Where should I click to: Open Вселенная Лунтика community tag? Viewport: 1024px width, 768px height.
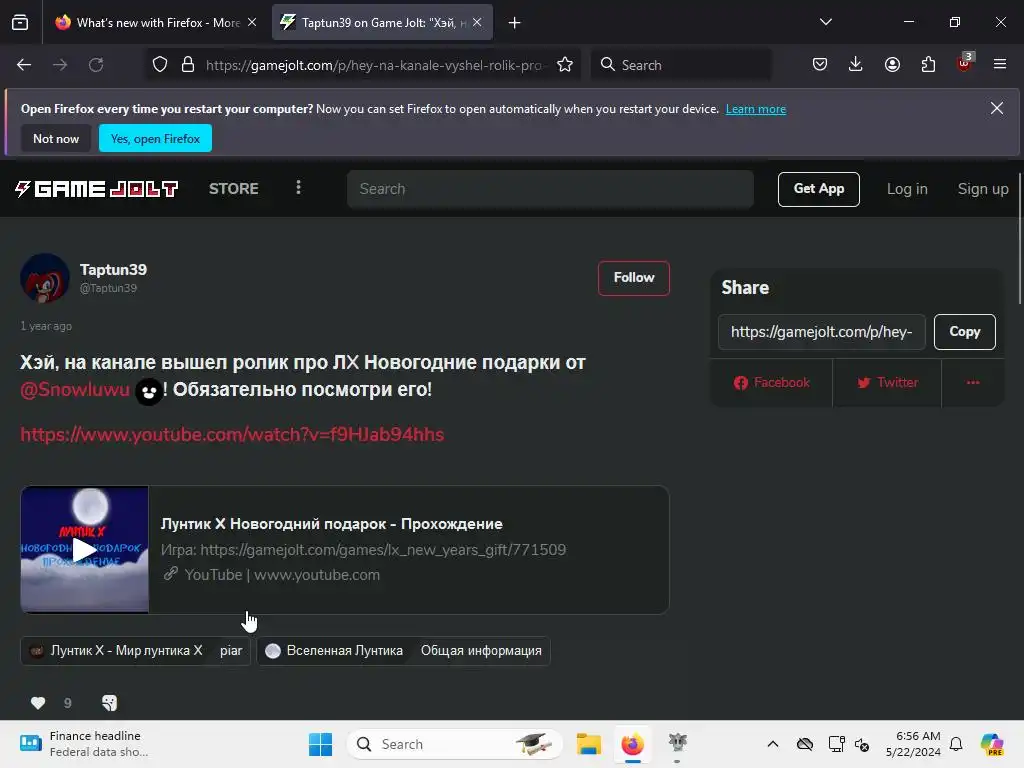point(334,650)
